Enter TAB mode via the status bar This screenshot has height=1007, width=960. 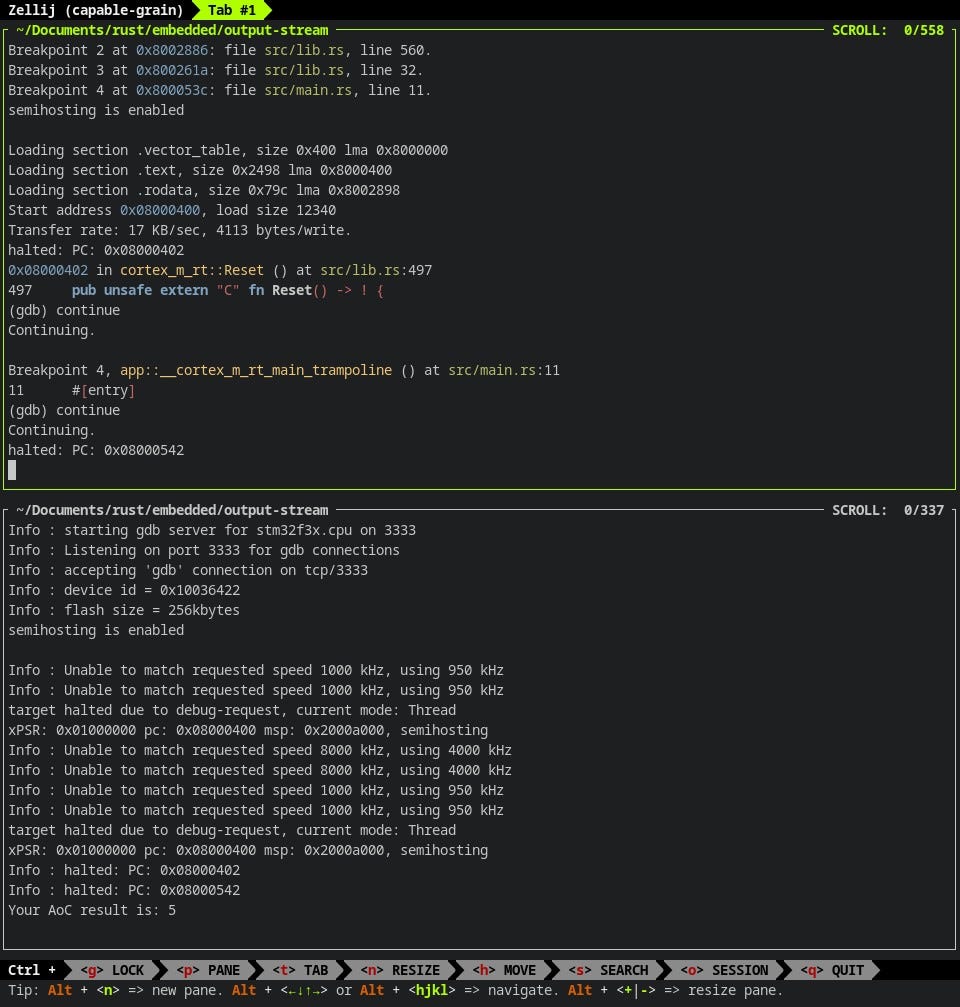point(299,970)
